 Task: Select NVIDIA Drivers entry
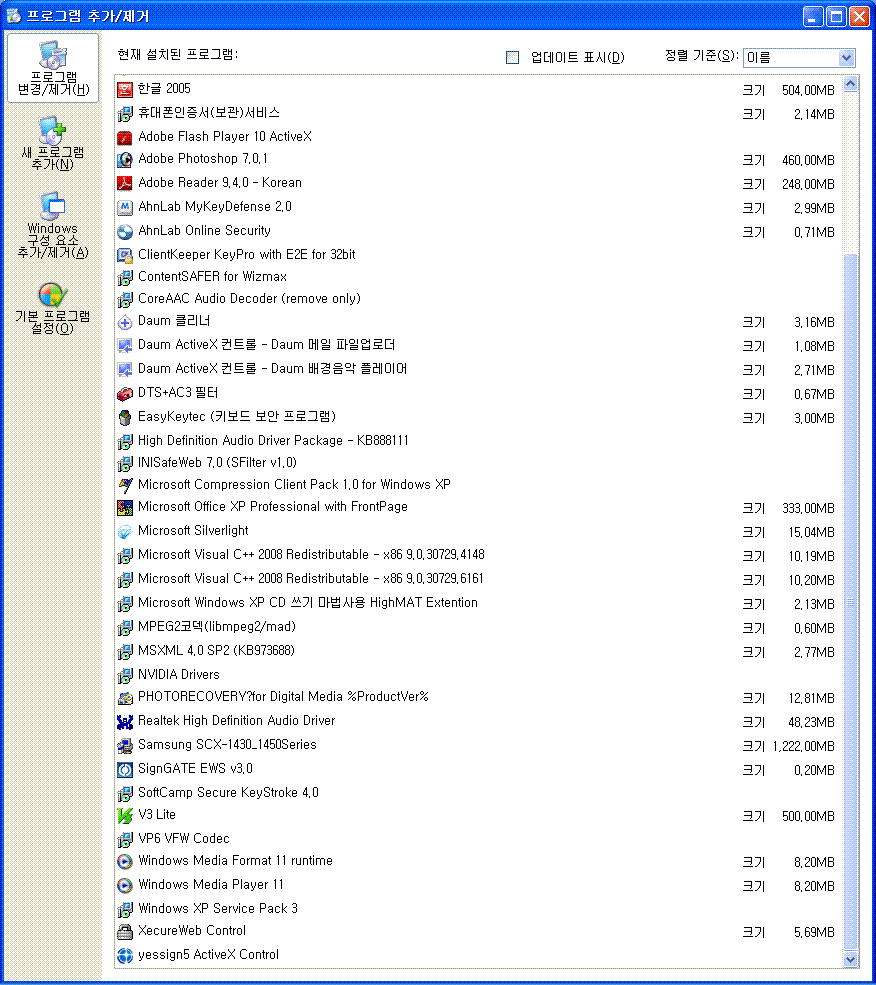pos(478,675)
